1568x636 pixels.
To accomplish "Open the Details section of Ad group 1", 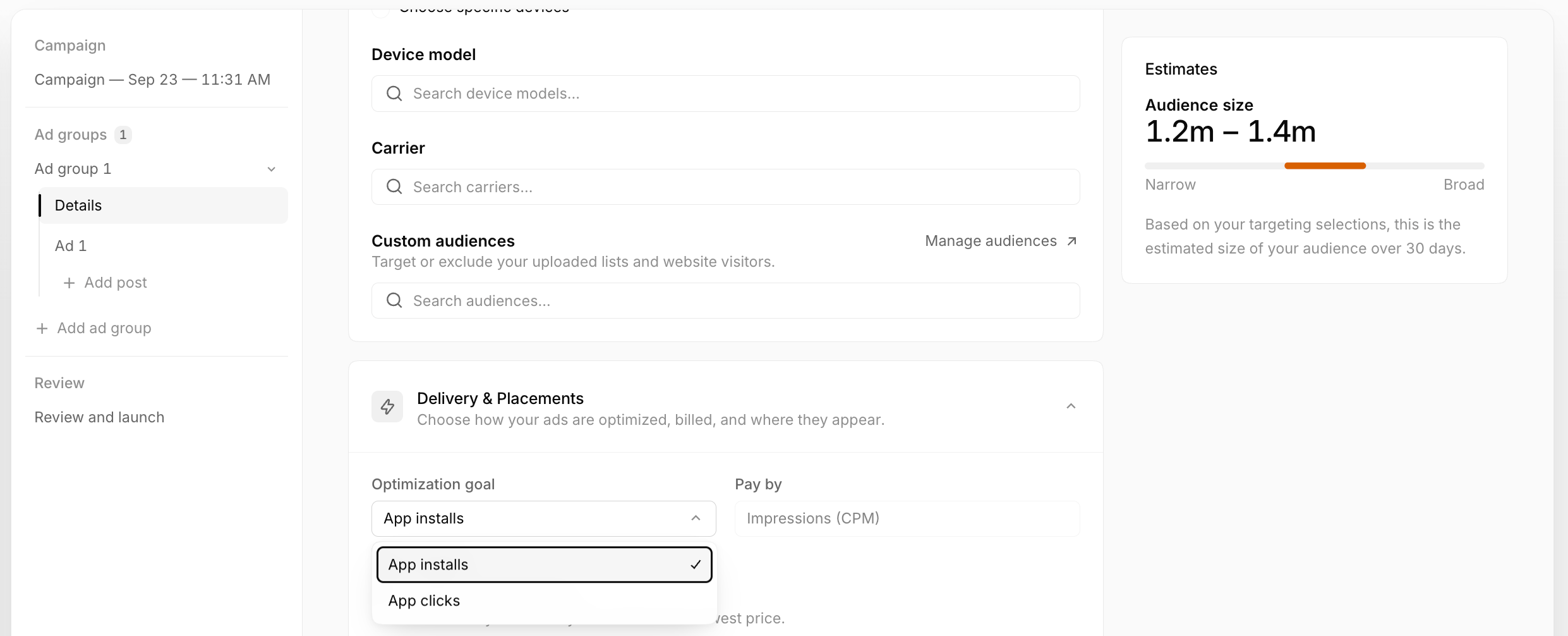I will click(x=163, y=205).
